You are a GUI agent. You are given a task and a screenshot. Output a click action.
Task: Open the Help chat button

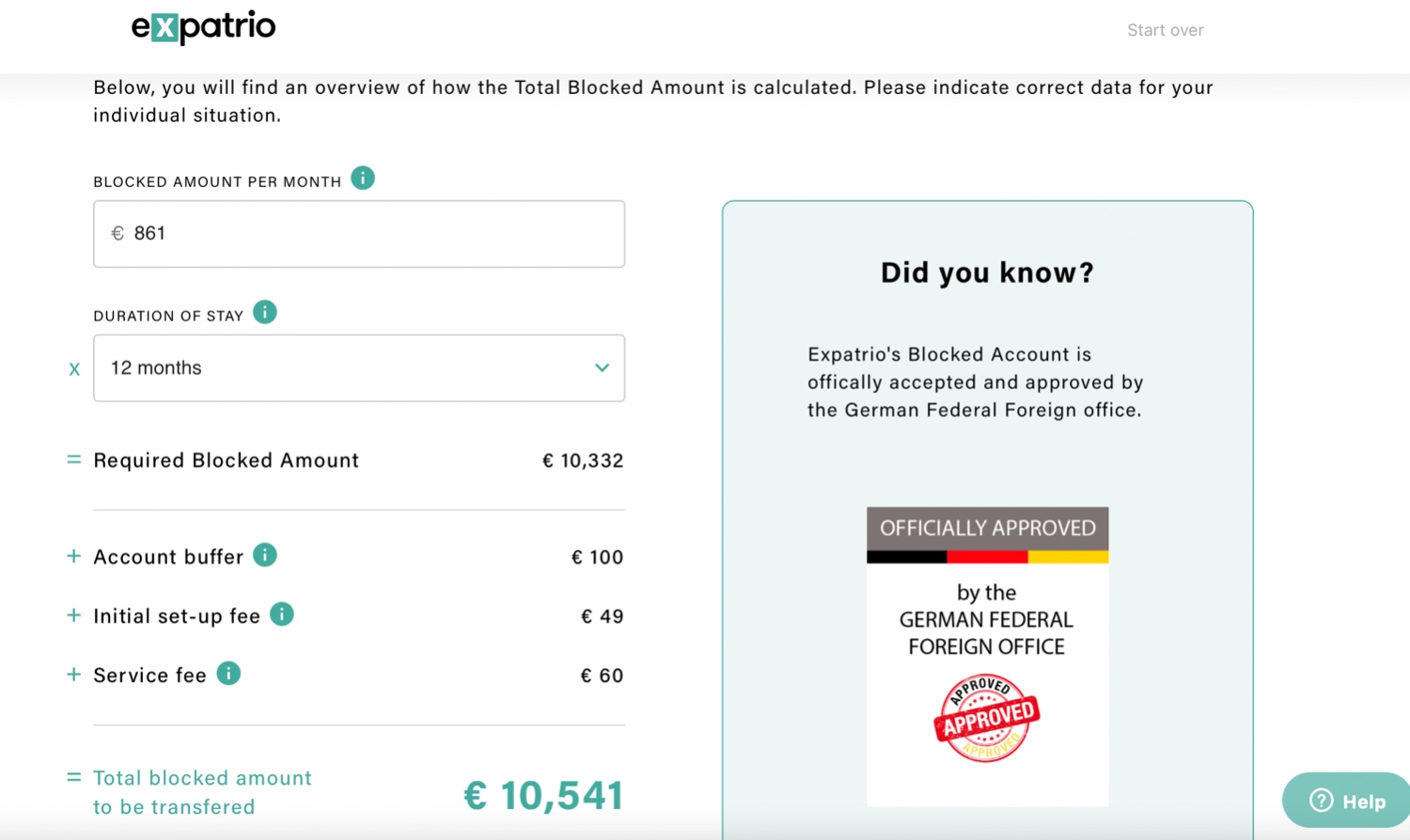point(1346,801)
